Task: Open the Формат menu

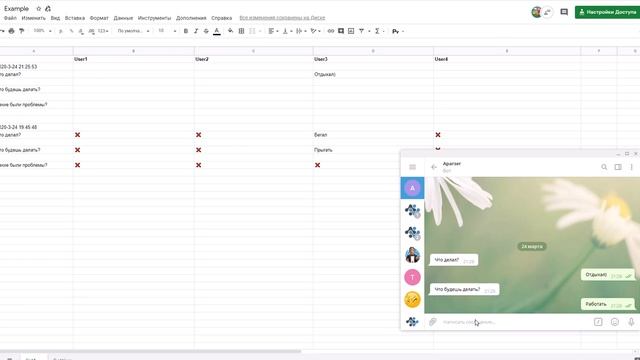Action: pos(99,18)
